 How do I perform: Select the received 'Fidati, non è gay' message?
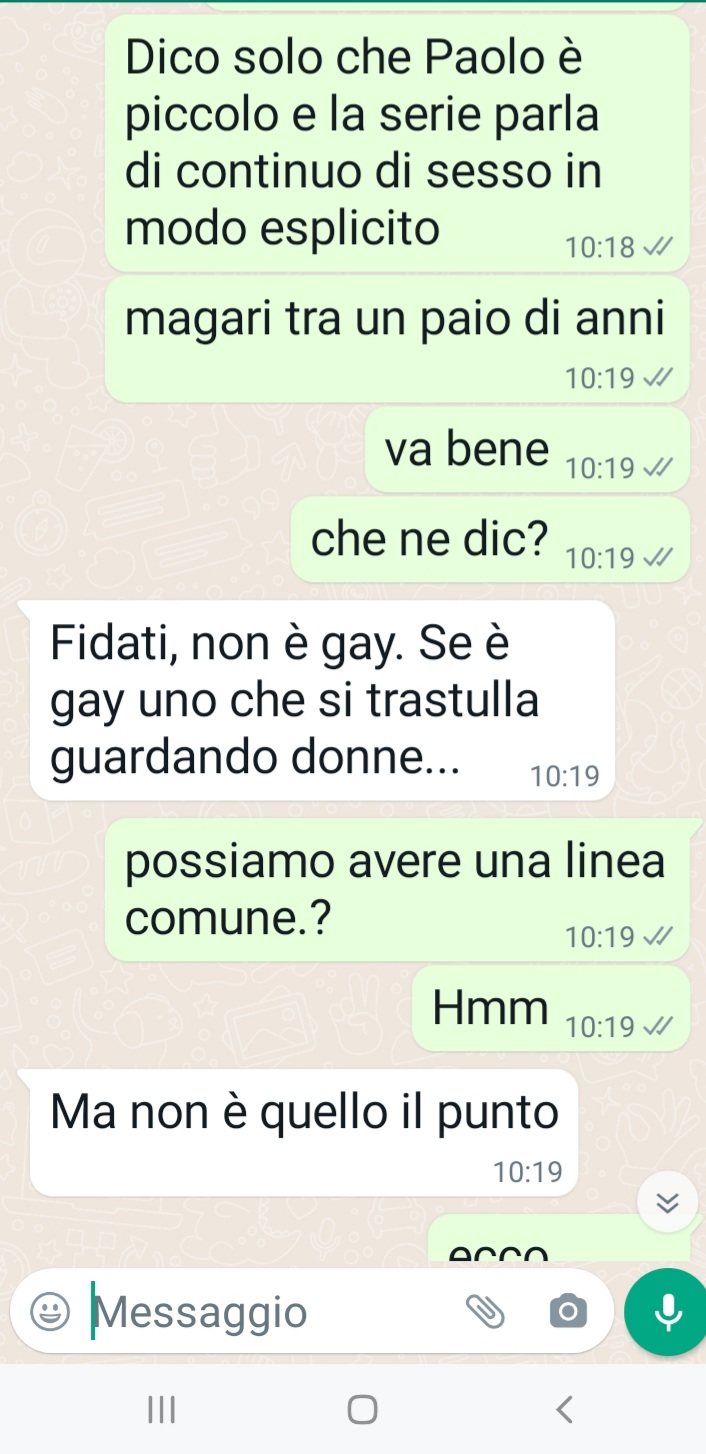tap(323, 700)
